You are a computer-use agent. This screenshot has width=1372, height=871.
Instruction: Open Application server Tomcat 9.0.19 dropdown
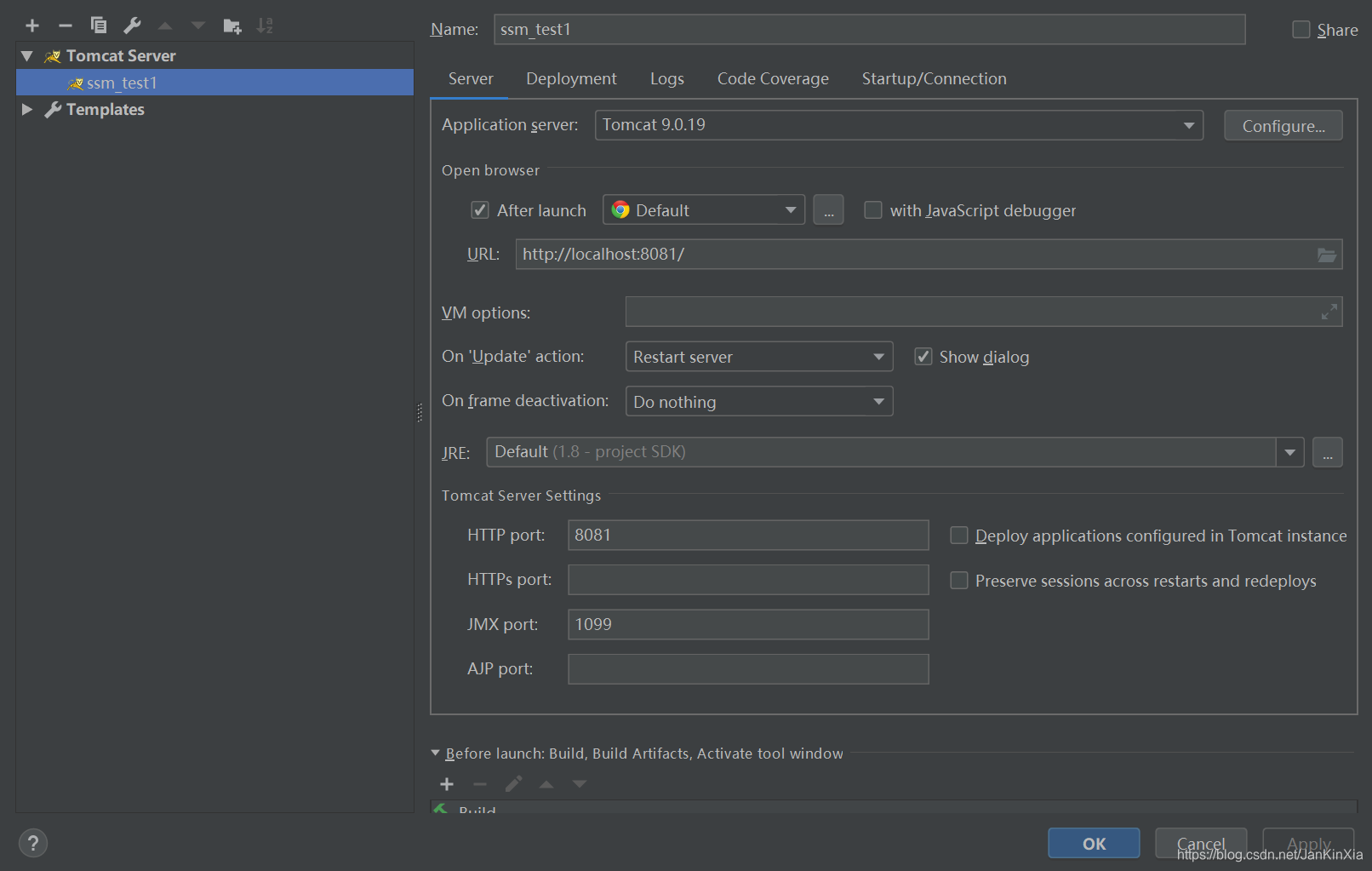pos(899,125)
